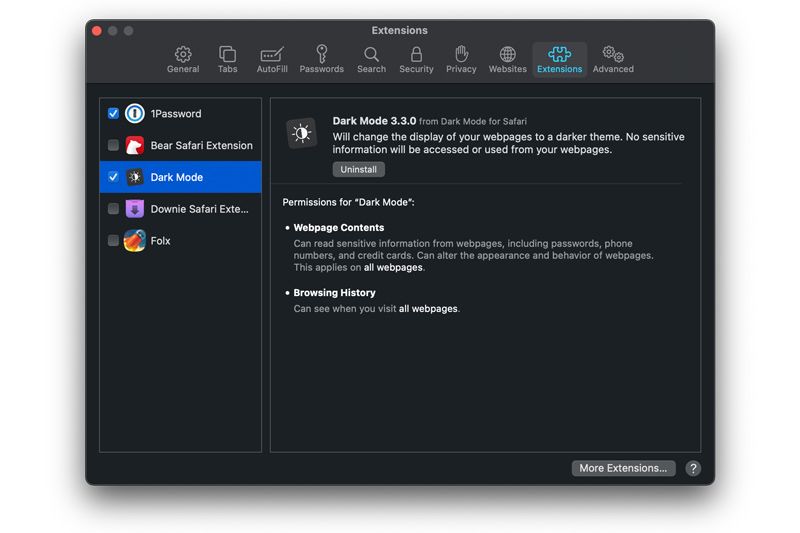Screen dimensions: 800x533
Task: Click the 1Password extension icon
Action: point(135,113)
